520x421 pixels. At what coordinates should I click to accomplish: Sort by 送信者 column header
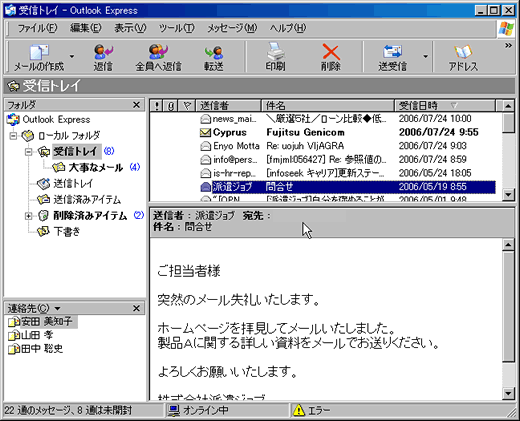coord(228,106)
